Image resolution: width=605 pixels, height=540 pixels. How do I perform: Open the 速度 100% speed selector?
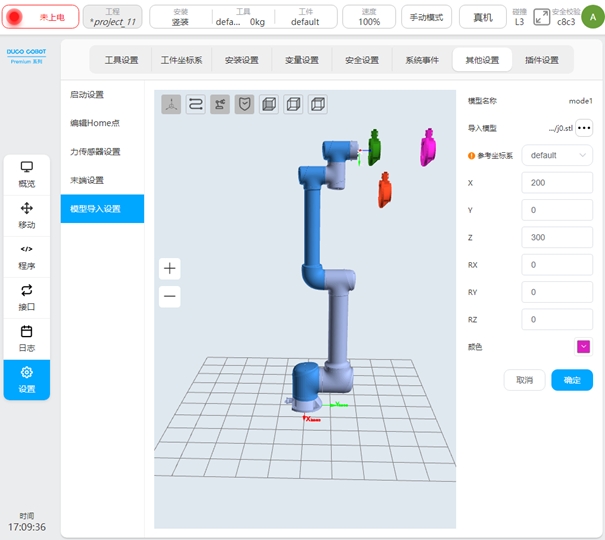(369, 17)
